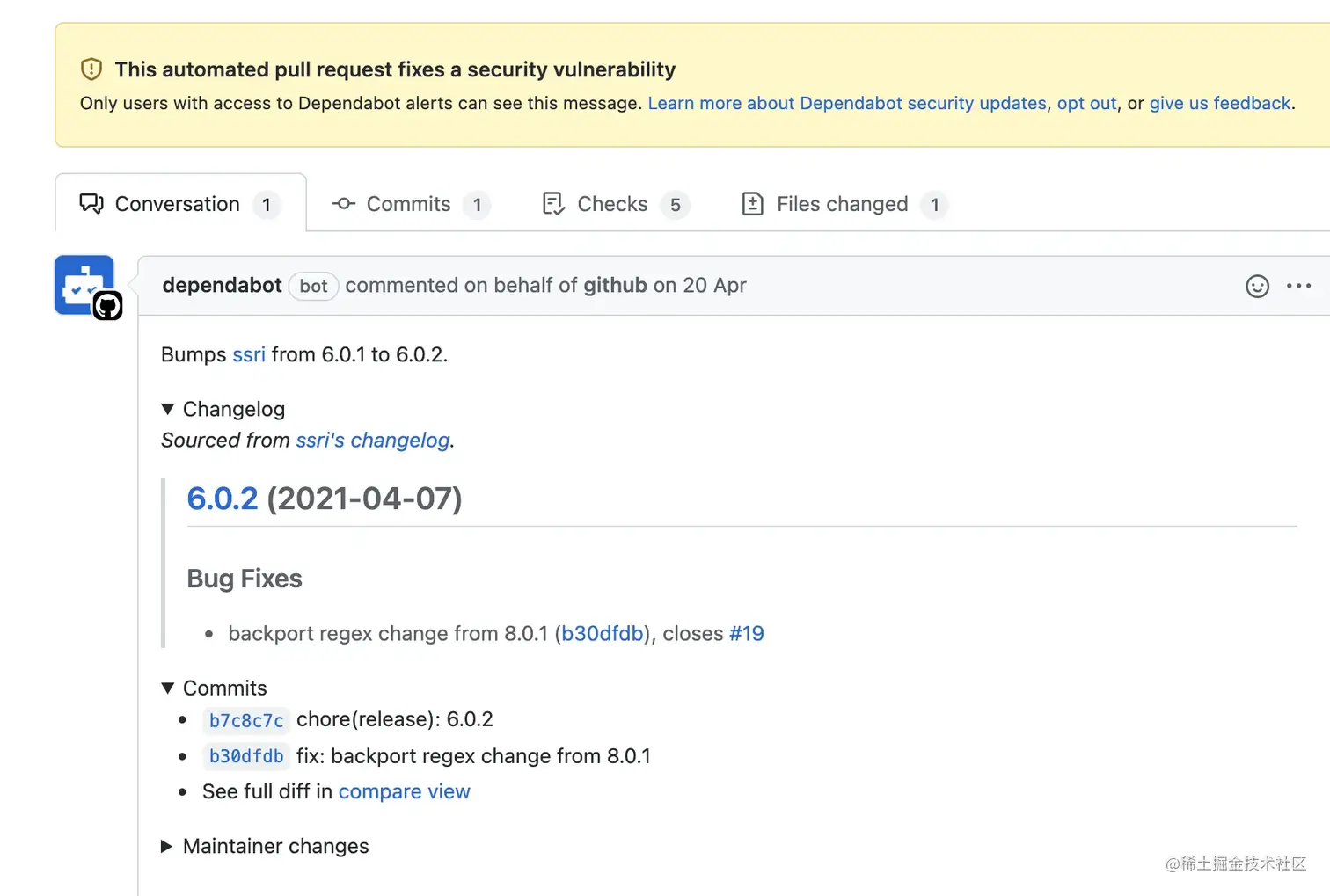Open the compare view link
Viewport: 1330px width, 896px height.
tap(404, 791)
